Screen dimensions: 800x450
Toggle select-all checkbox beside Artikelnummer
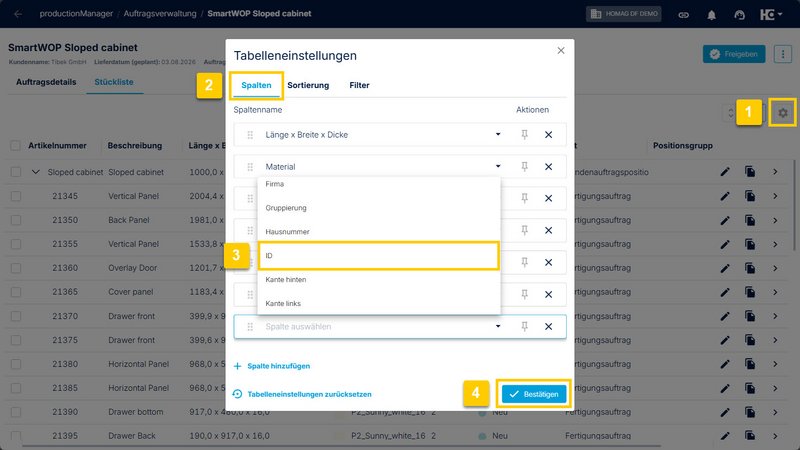click(x=16, y=145)
